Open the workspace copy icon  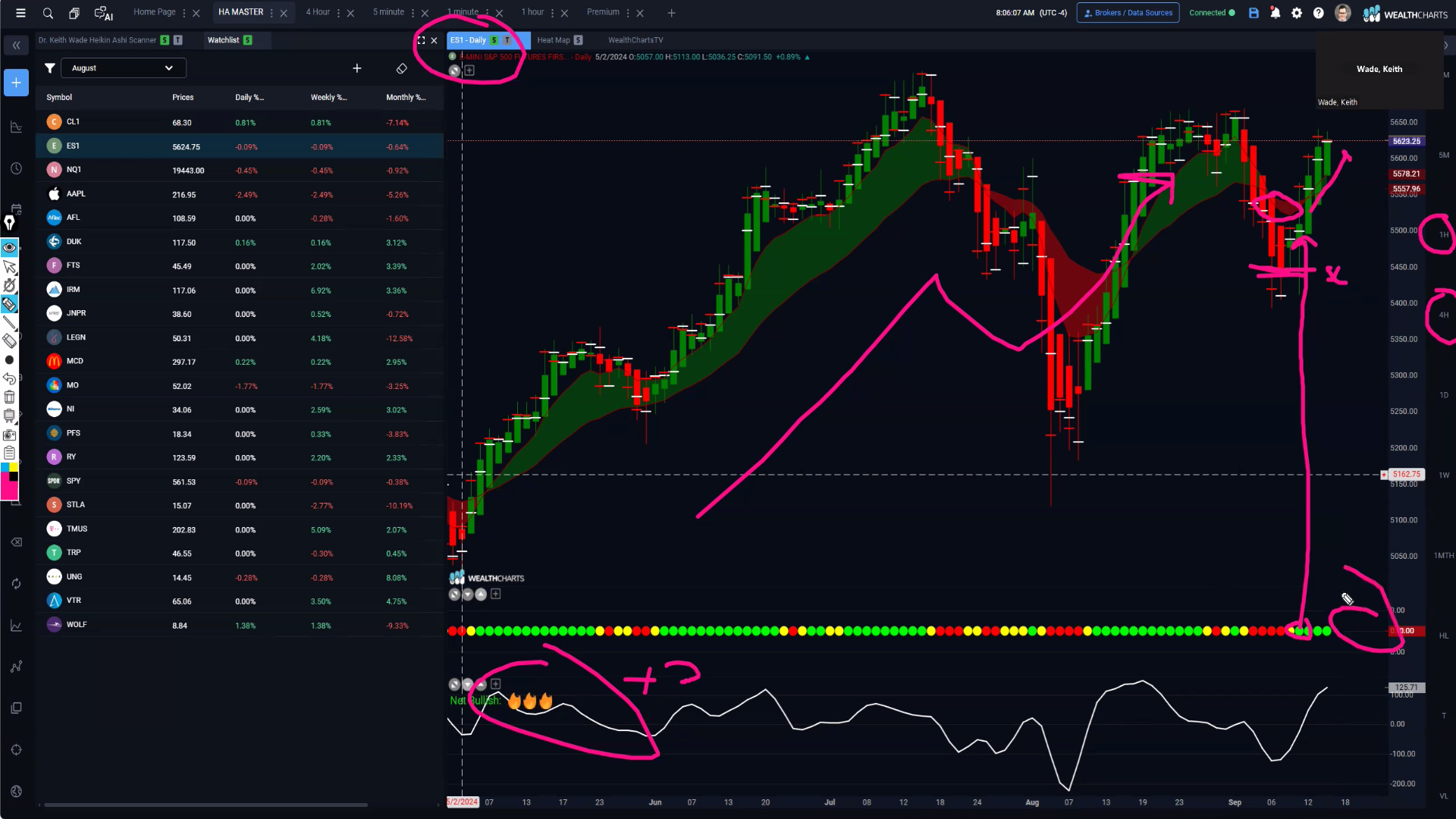[74, 13]
